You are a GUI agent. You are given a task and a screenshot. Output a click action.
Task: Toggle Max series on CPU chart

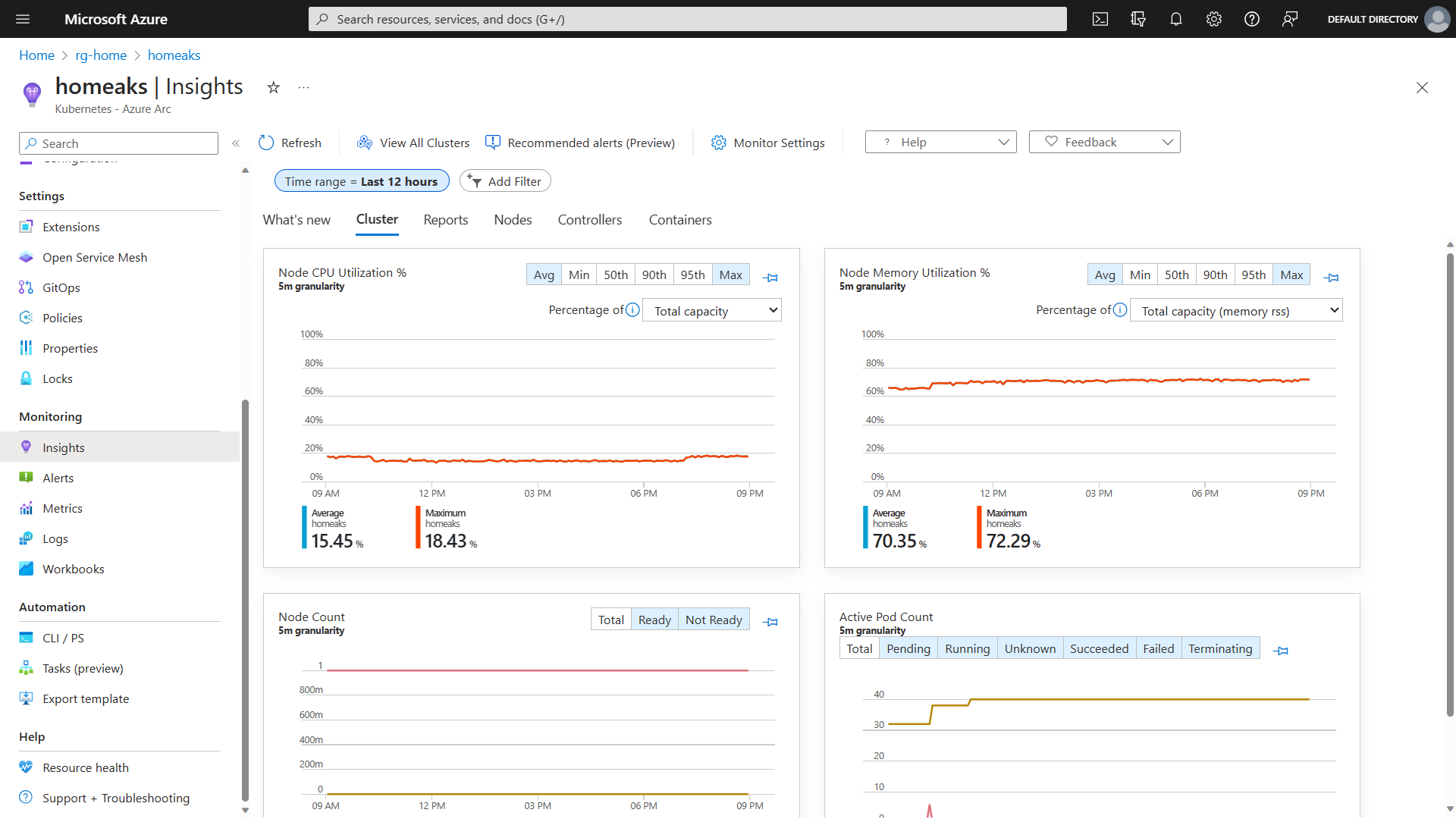[731, 275]
